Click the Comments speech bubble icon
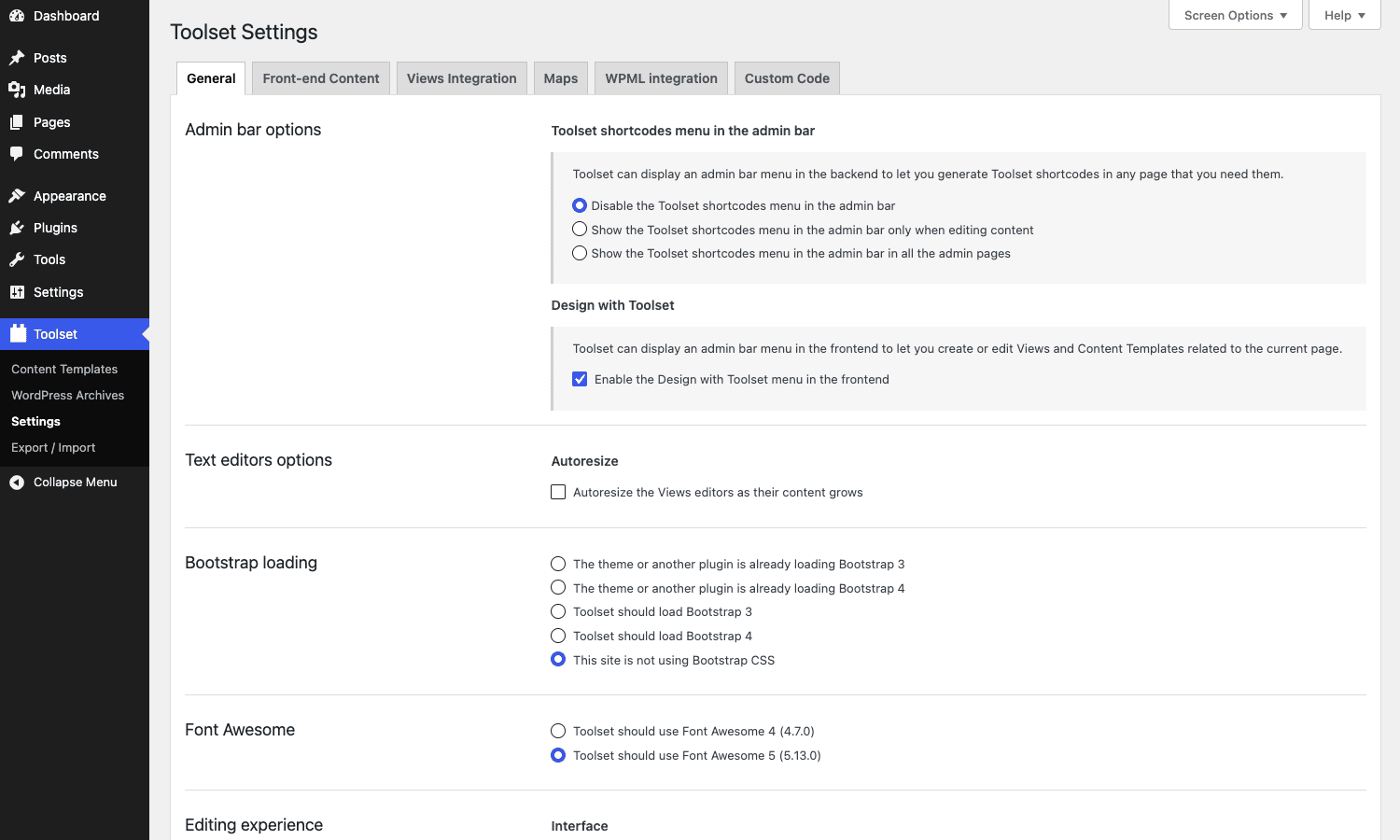The width and height of the screenshot is (1400, 840). click(x=17, y=154)
